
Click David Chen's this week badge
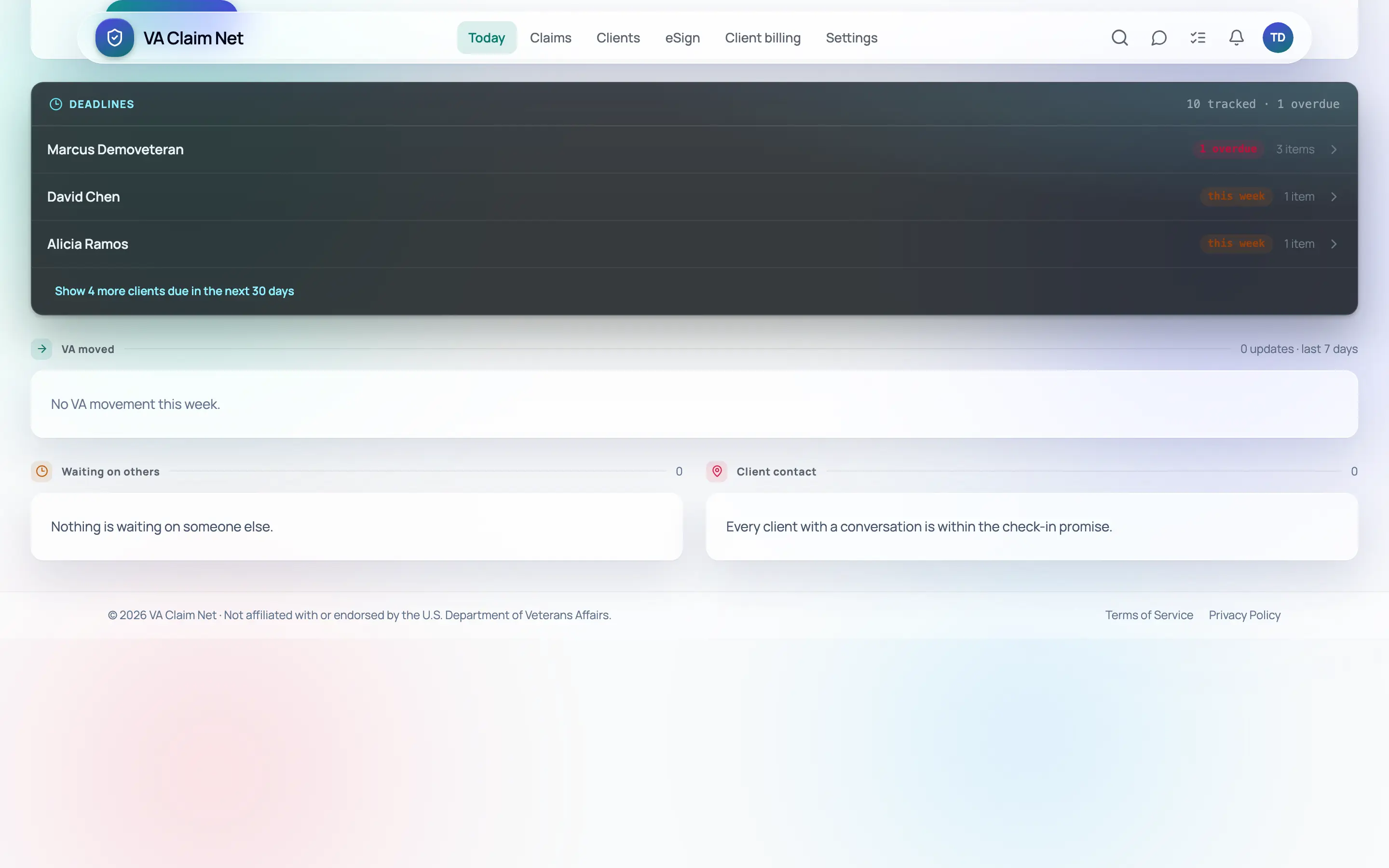tap(1236, 196)
